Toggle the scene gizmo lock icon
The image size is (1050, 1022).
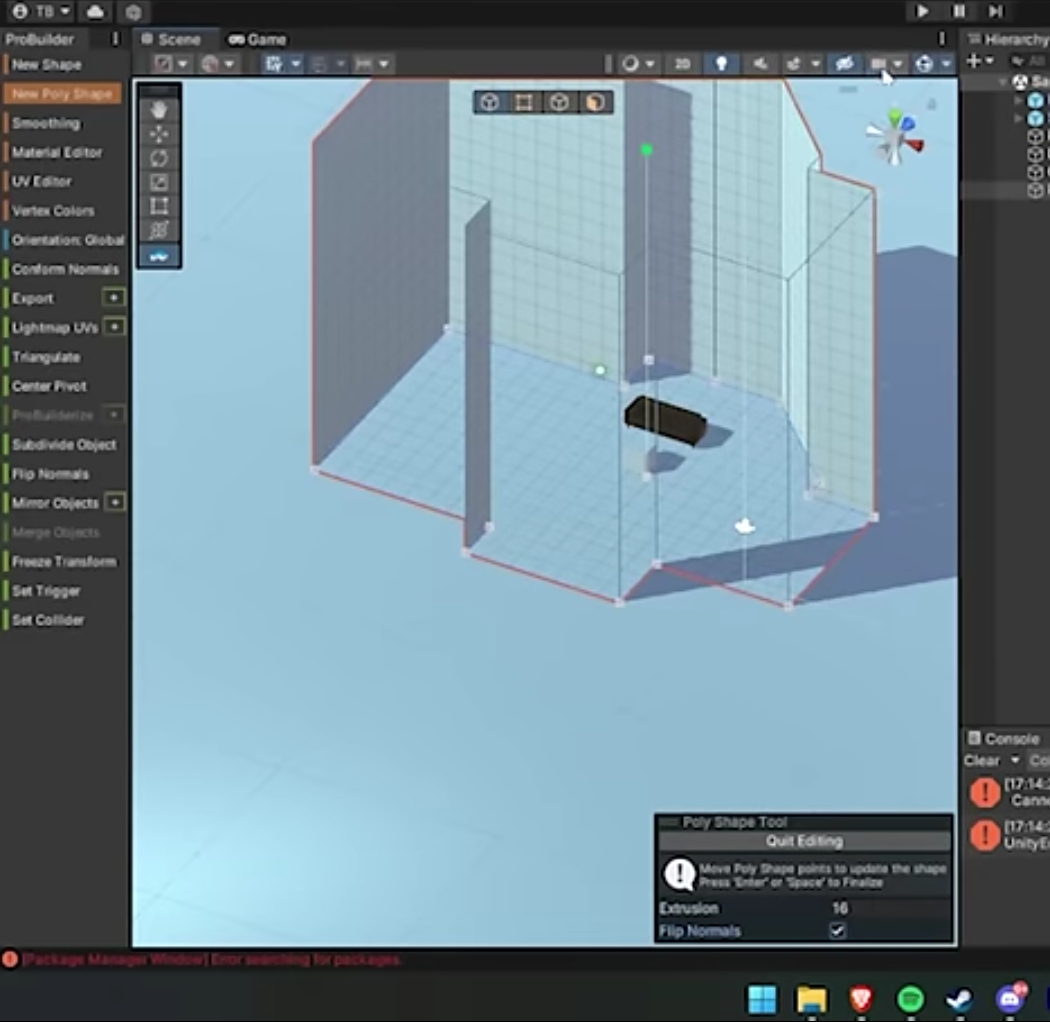click(x=931, y=104)
